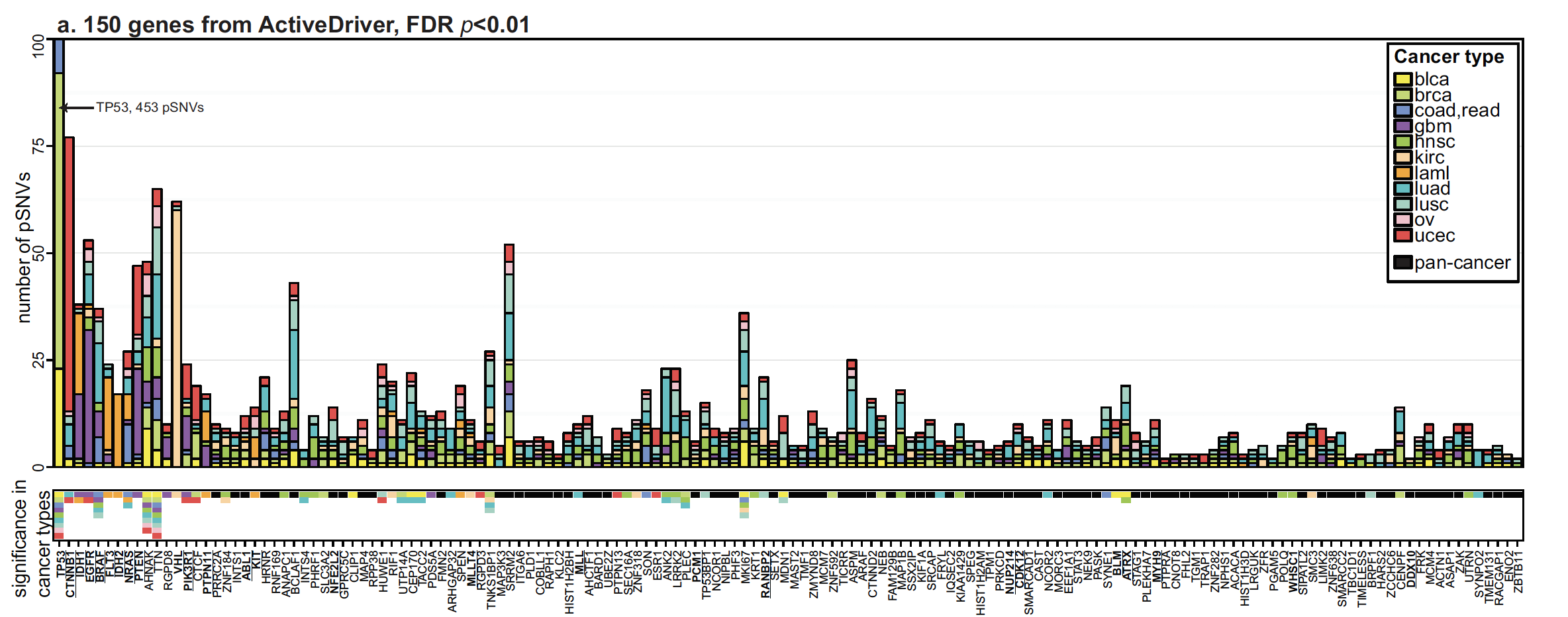Click the y-axis tick label 100

point(38,46)
